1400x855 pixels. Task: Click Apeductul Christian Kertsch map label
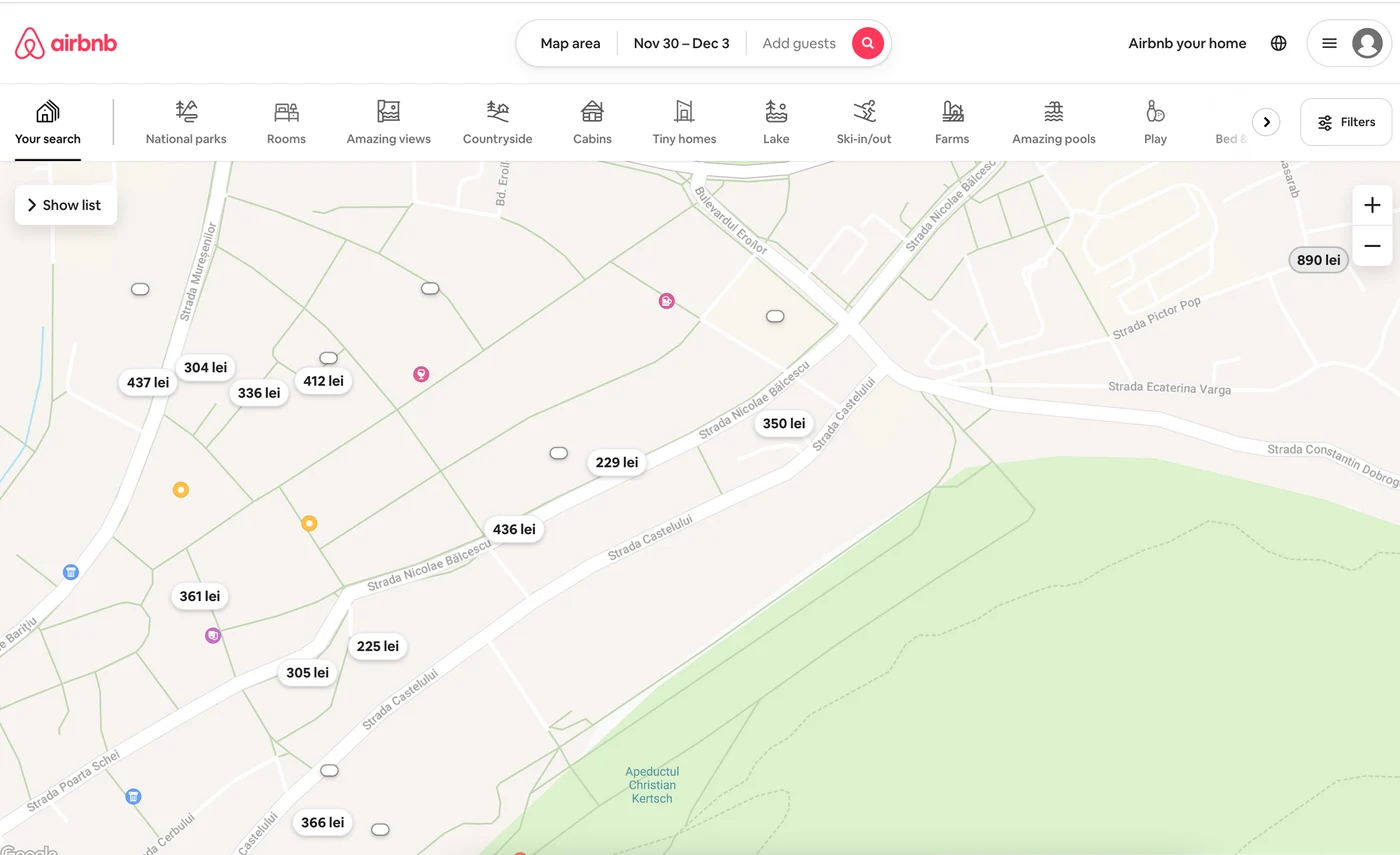click(x=652, y=785)
